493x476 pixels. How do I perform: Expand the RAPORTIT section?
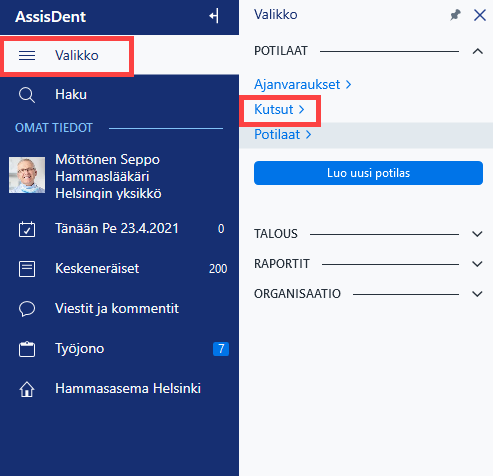pyautogui.click(x=477, y=264)
